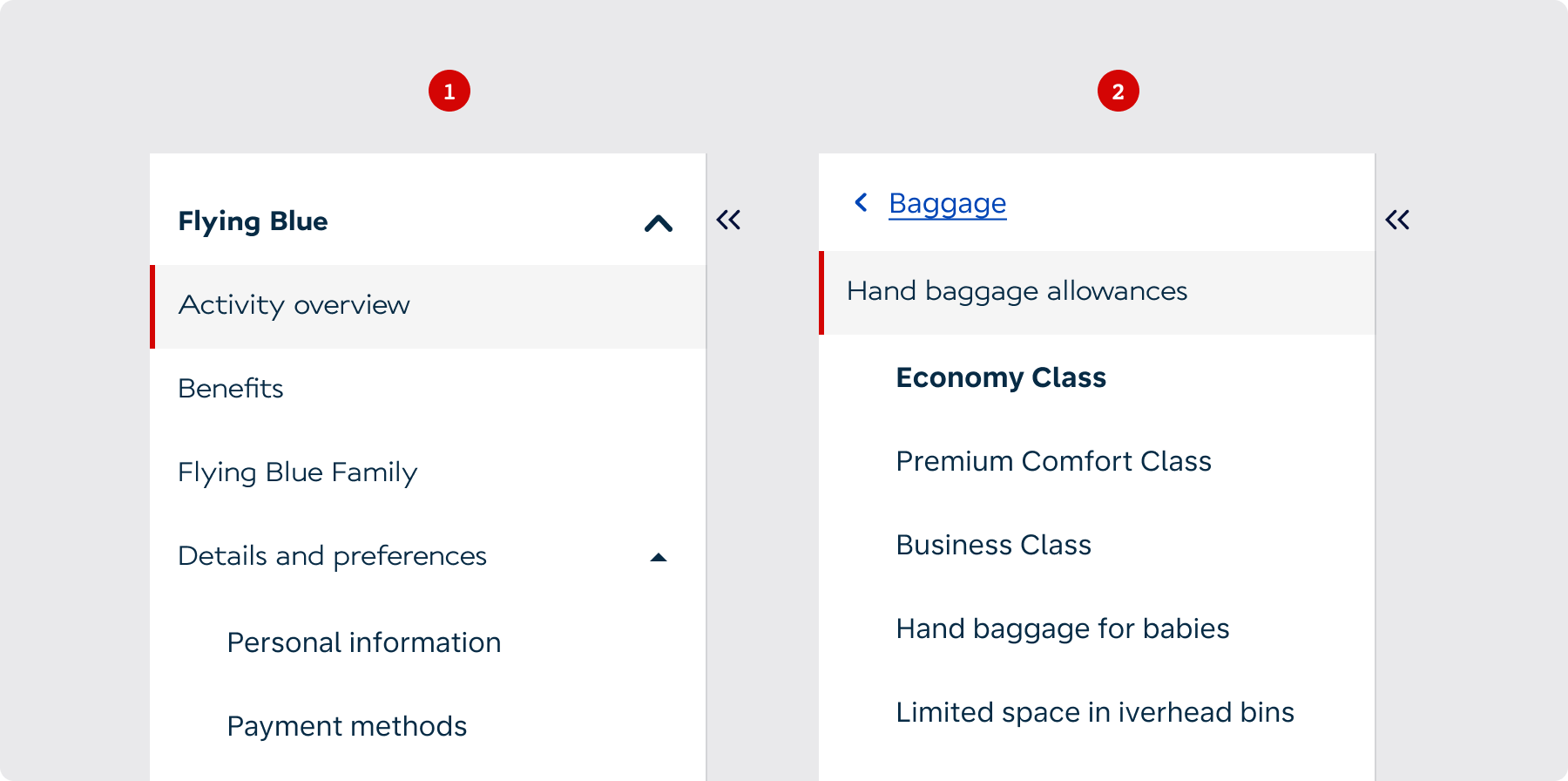1568x781 pixels.
Task: Collapse Details and preferences triangle
Action: (659, 557)
